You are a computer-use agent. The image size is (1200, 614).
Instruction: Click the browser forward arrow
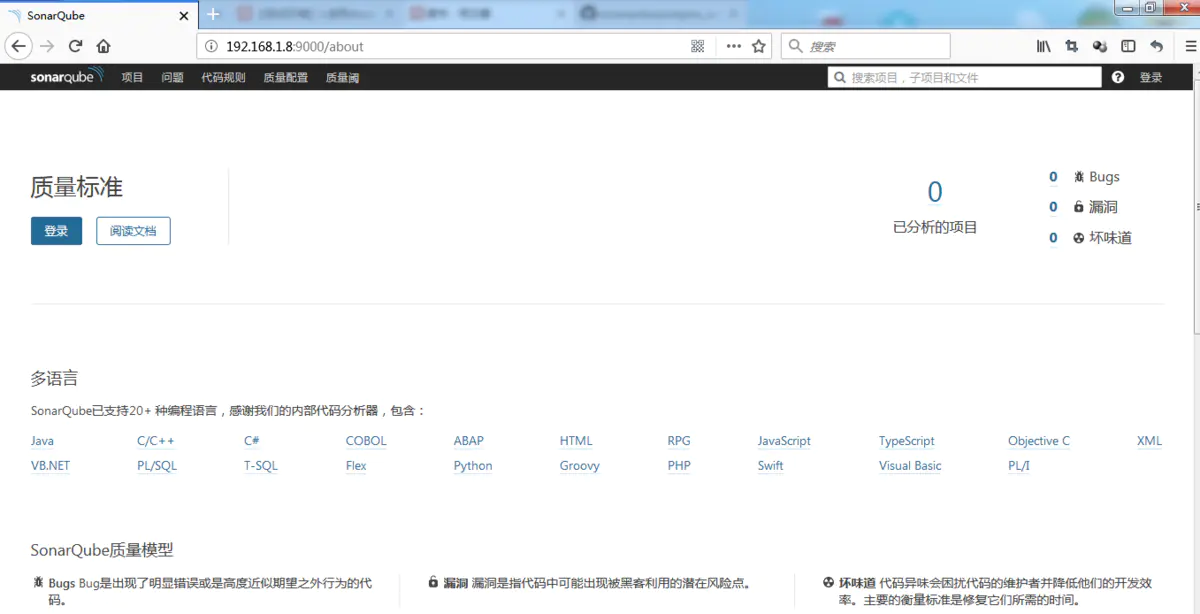coord(47,46)
